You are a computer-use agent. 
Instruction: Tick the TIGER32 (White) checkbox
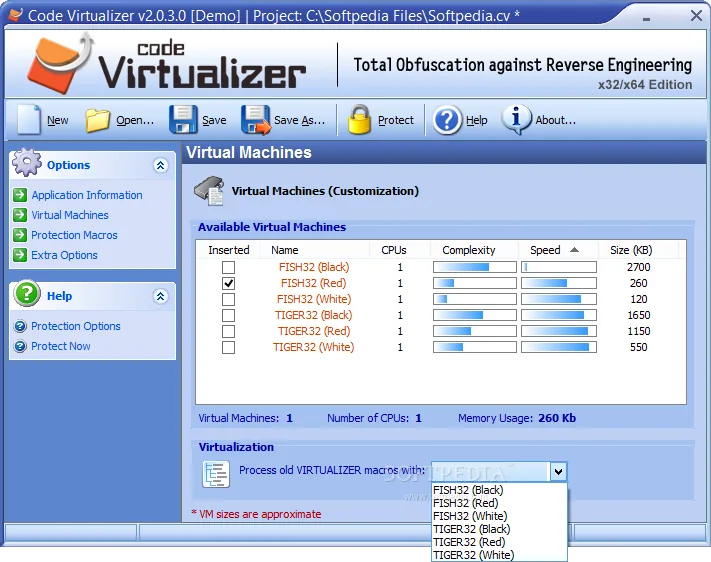pos(228,347)
